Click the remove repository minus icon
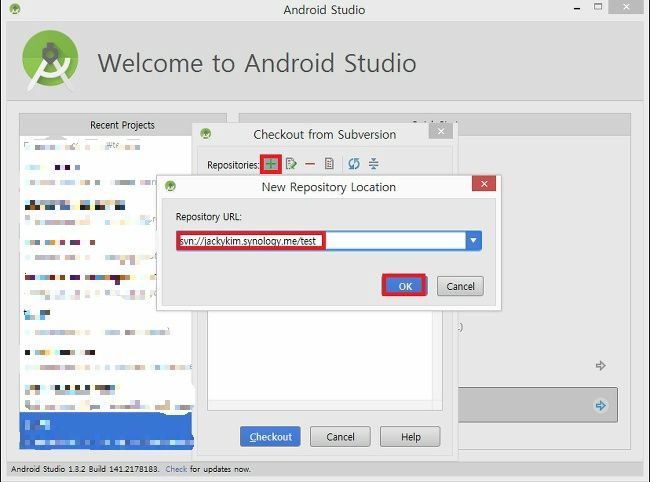 (x=310, y=164)
